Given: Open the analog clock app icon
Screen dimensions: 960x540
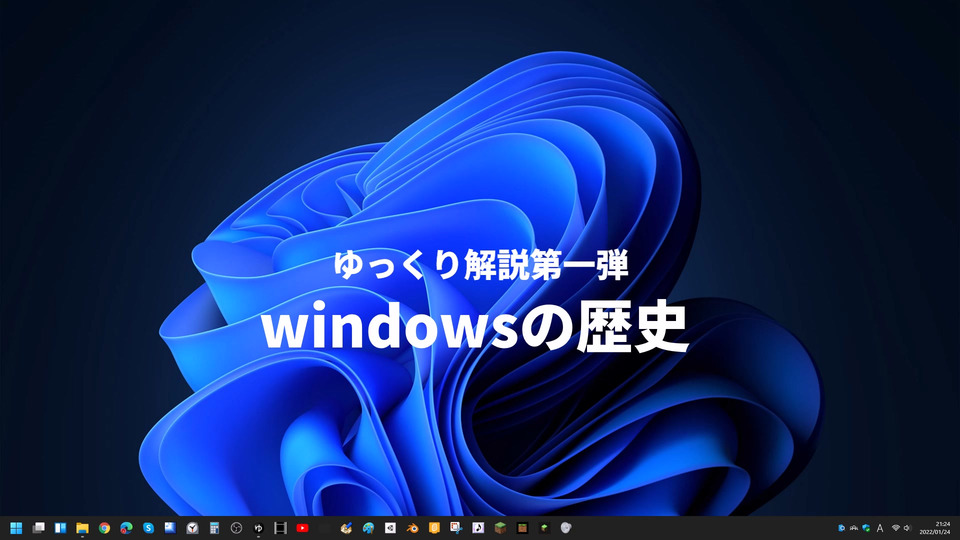Looking at the screenshot, I should [192, 528].
